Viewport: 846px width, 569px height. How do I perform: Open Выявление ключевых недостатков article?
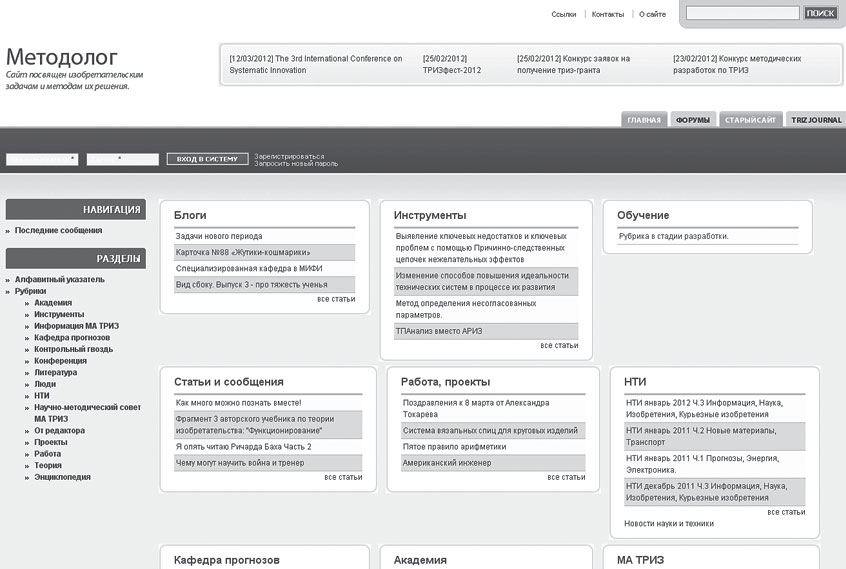tap(481, 248)
